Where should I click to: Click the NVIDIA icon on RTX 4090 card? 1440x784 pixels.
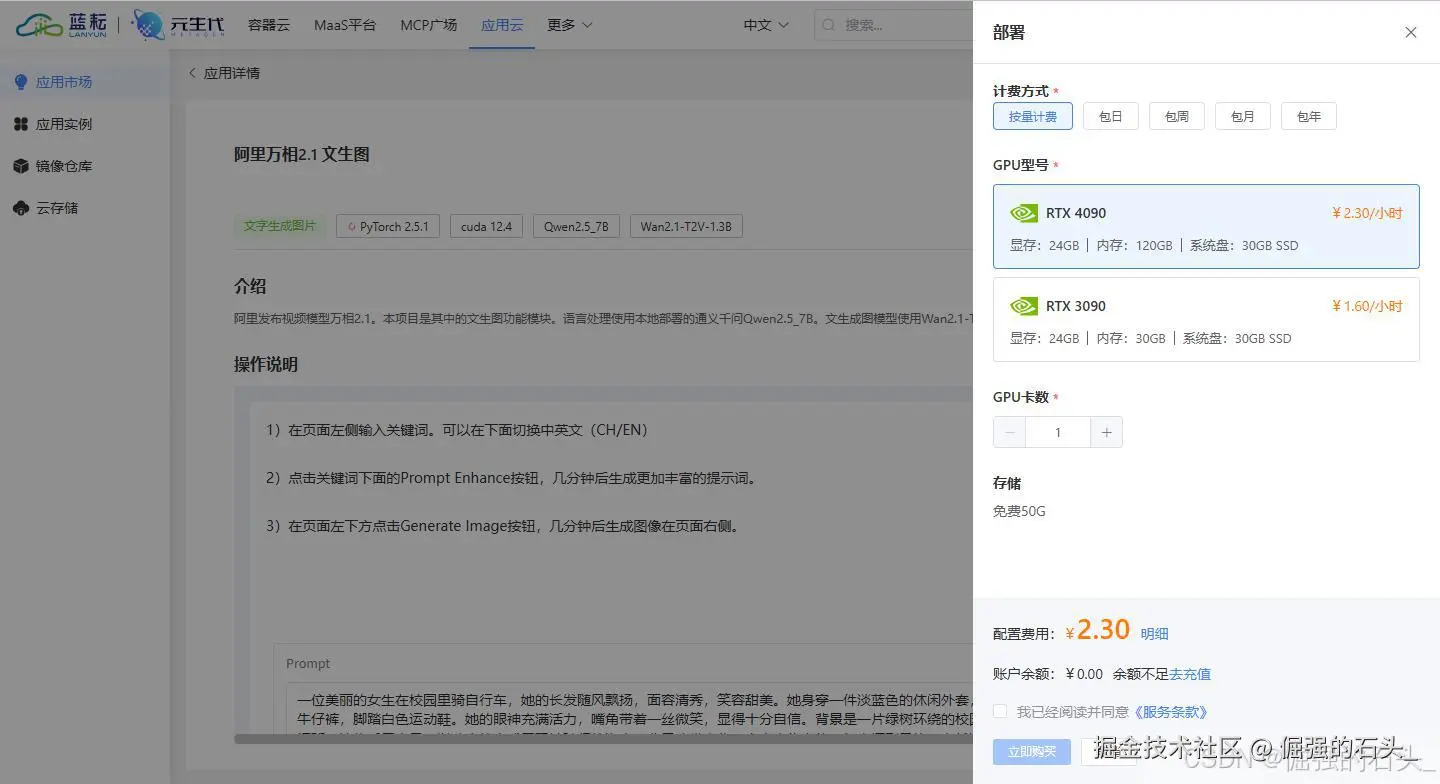1022,213
